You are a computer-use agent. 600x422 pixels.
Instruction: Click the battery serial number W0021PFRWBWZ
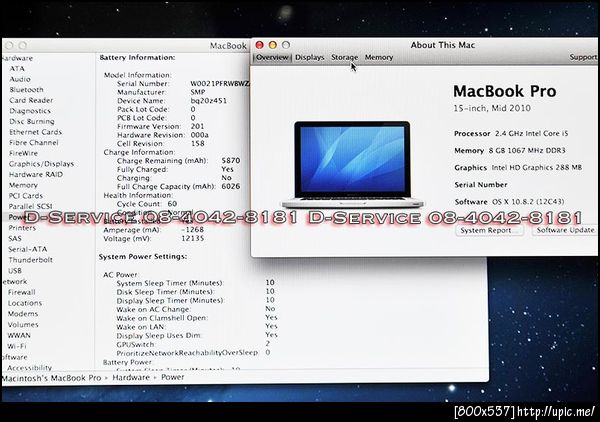tap(220, 84)
